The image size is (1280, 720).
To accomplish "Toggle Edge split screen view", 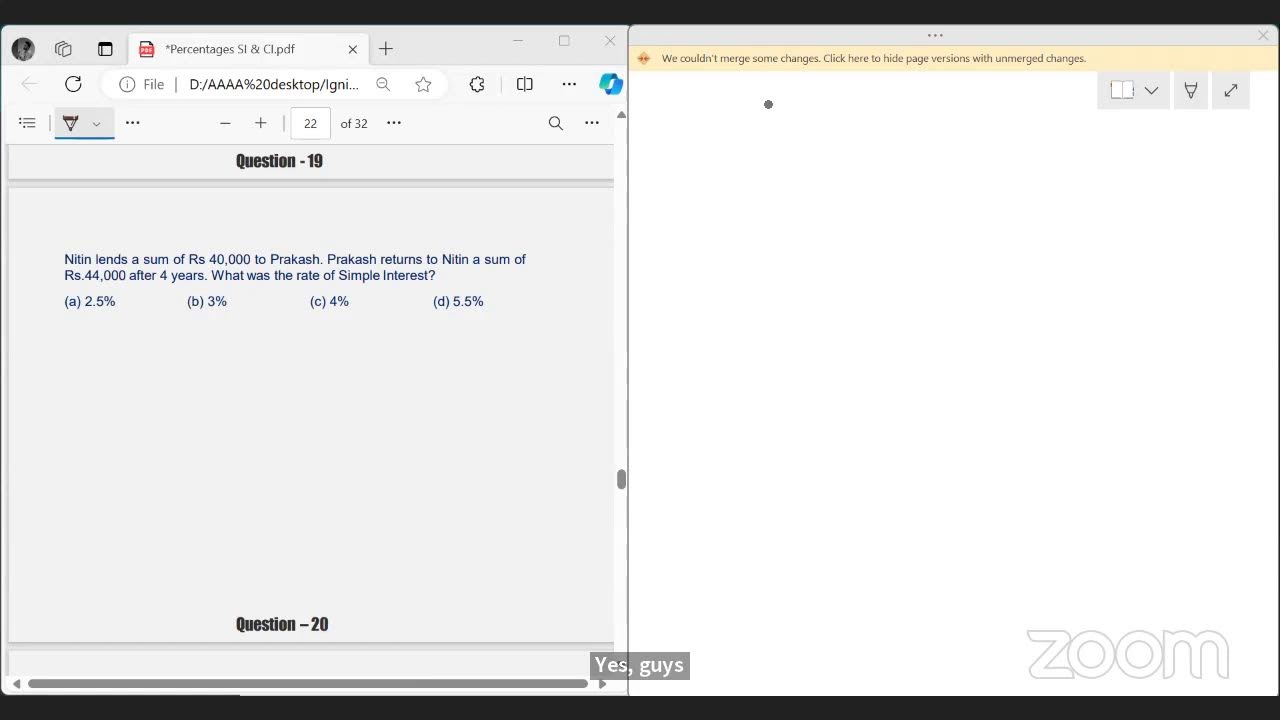I will [x=524, y=84].
